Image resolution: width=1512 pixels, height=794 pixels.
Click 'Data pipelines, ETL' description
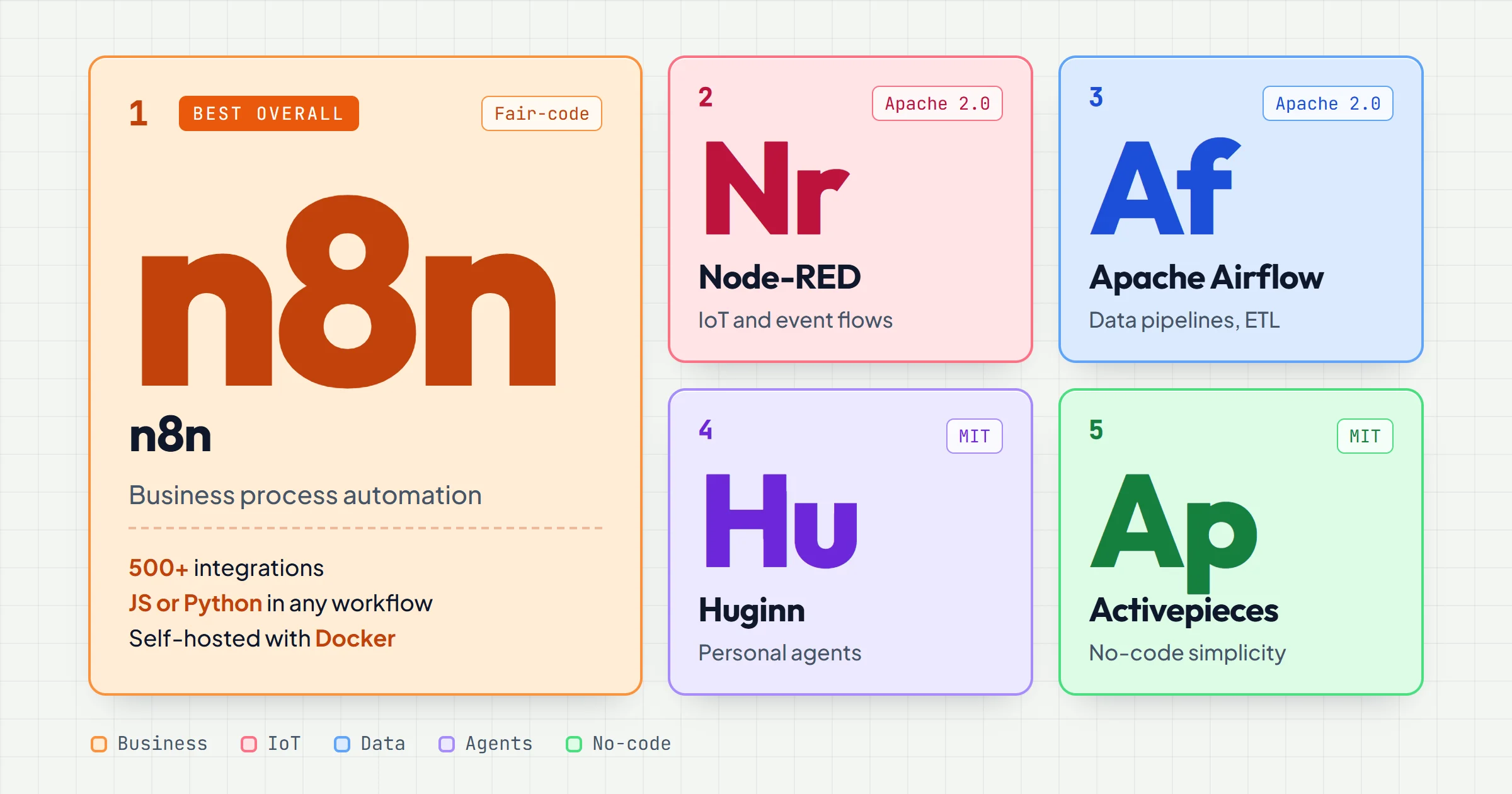[1184, 321]
